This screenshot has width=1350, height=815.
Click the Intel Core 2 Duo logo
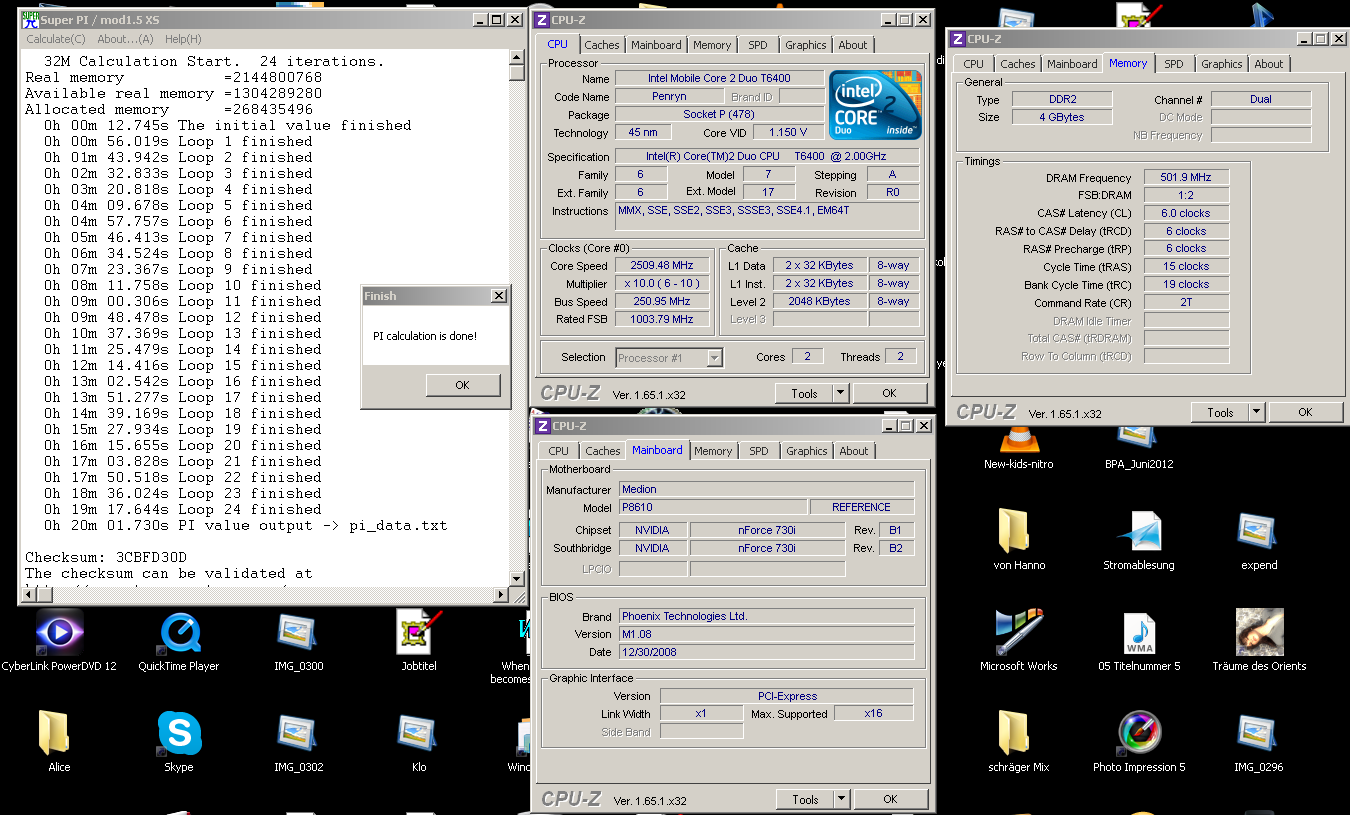(x=875, y=105)
